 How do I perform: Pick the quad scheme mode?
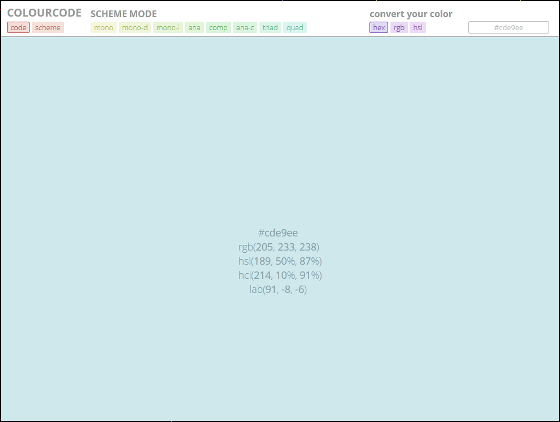point(295,27)
